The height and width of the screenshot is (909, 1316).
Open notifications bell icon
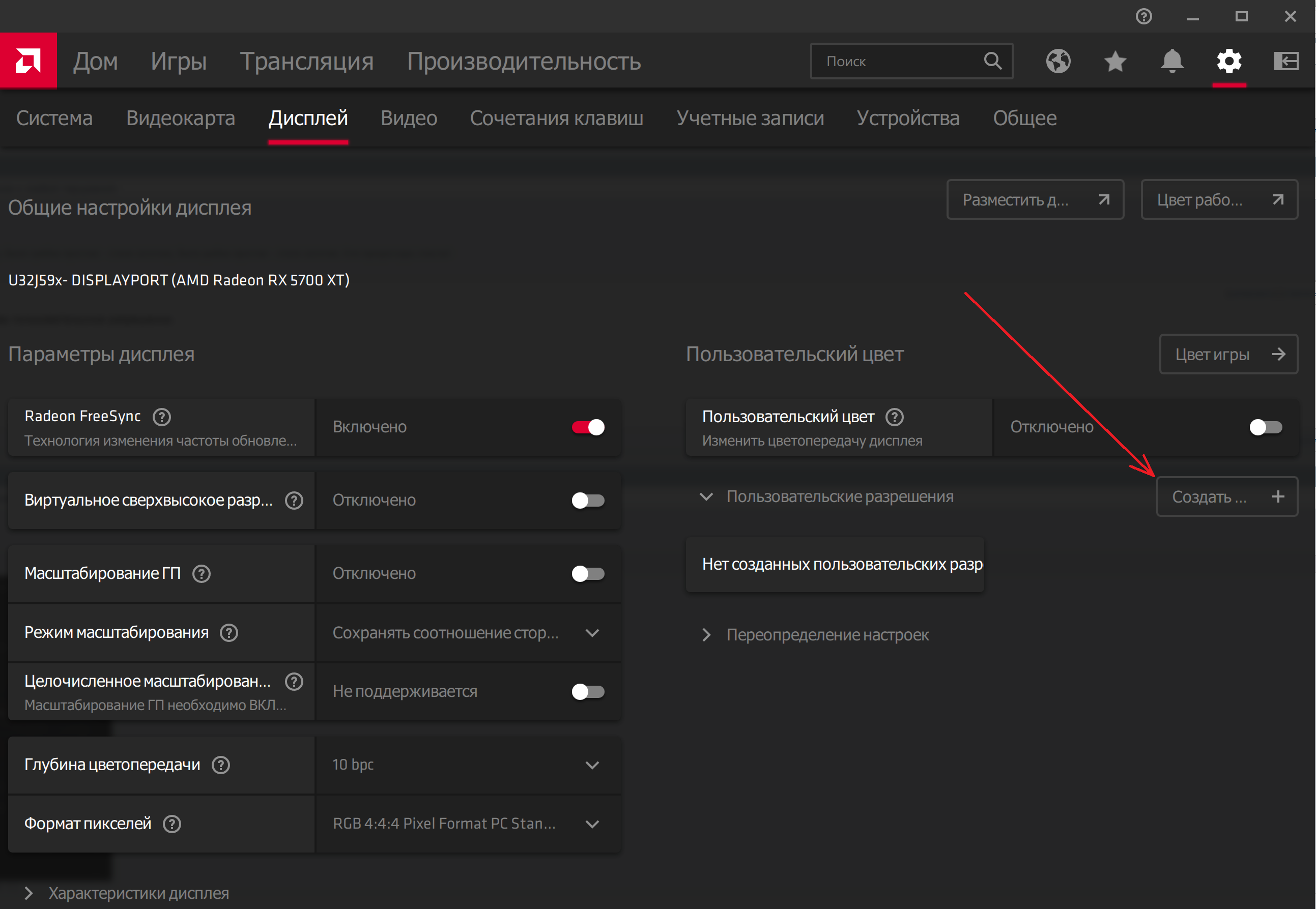coord(1172,61)
